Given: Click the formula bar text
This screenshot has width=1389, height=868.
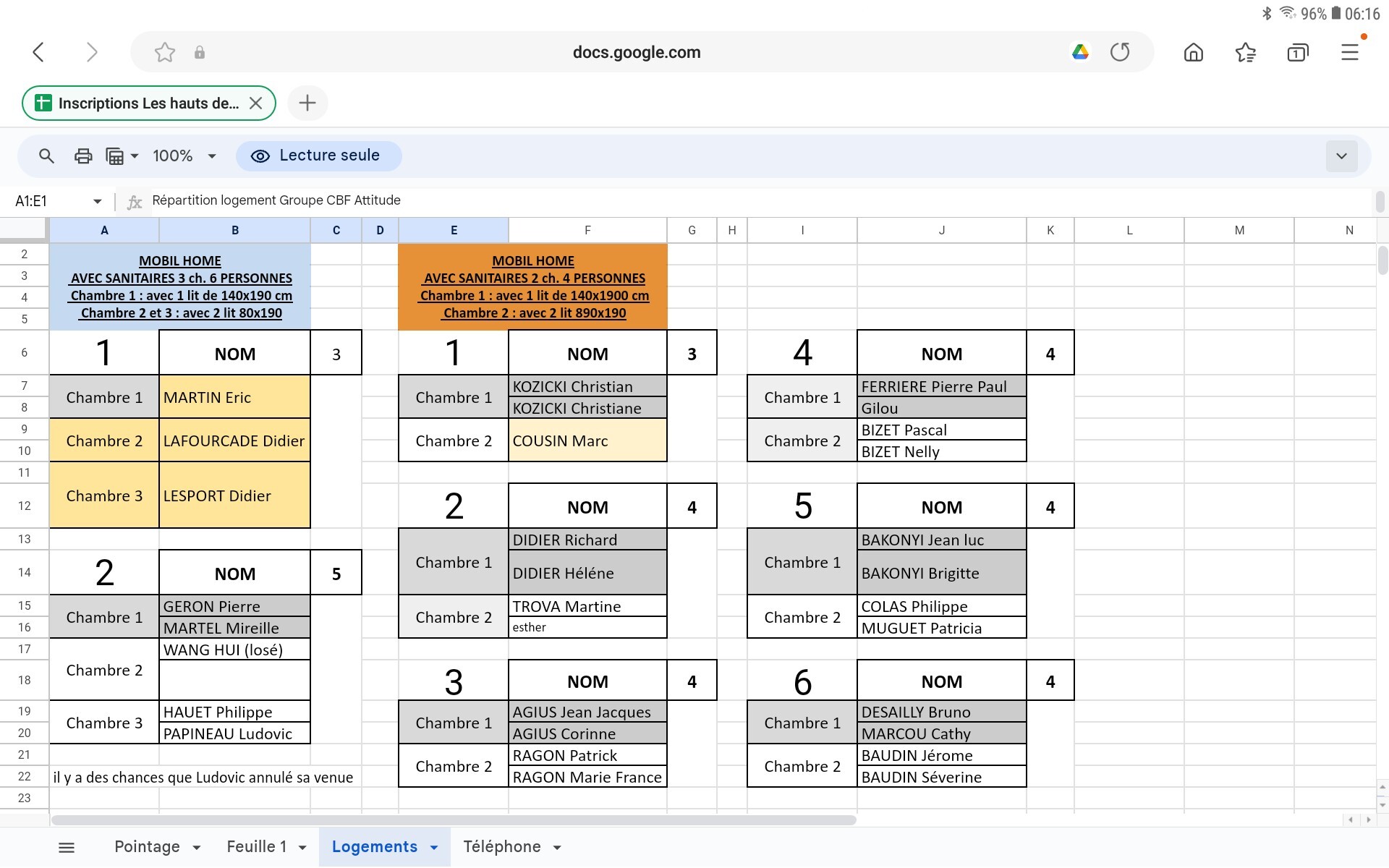Looking at the screenshot, I should click(276, 200).
